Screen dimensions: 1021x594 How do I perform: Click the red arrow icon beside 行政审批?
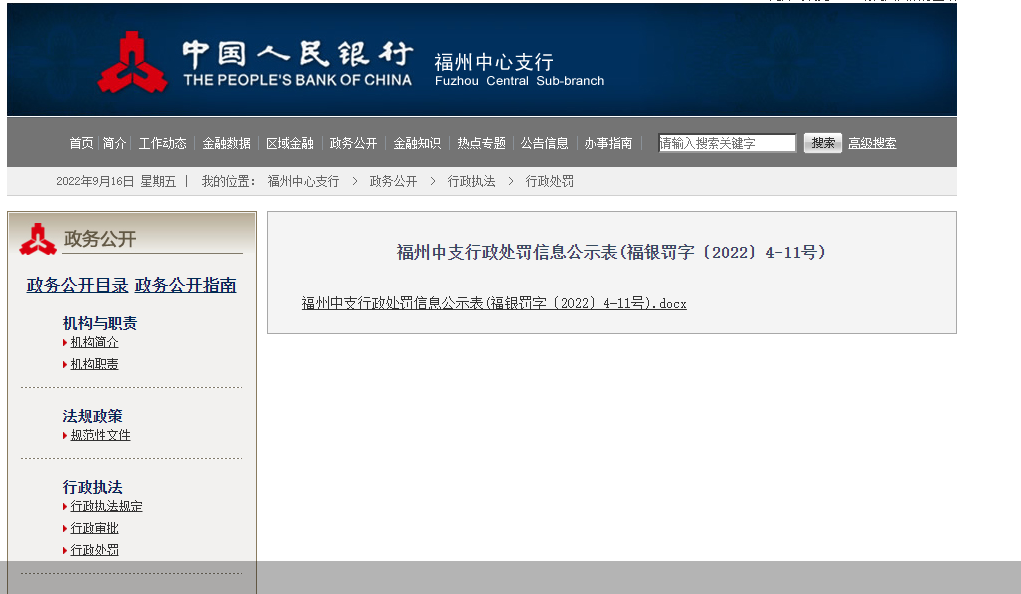coord(64,527)
